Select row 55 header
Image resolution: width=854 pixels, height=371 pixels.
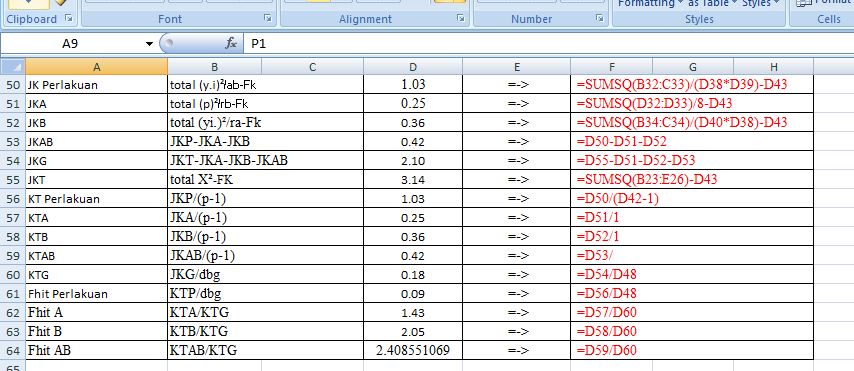point(13,179)
